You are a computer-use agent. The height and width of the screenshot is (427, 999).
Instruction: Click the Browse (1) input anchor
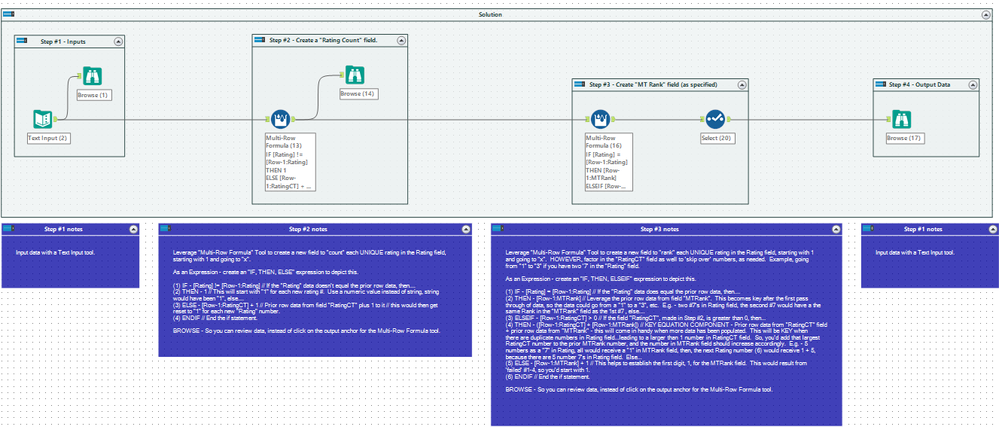pos(81,76)
